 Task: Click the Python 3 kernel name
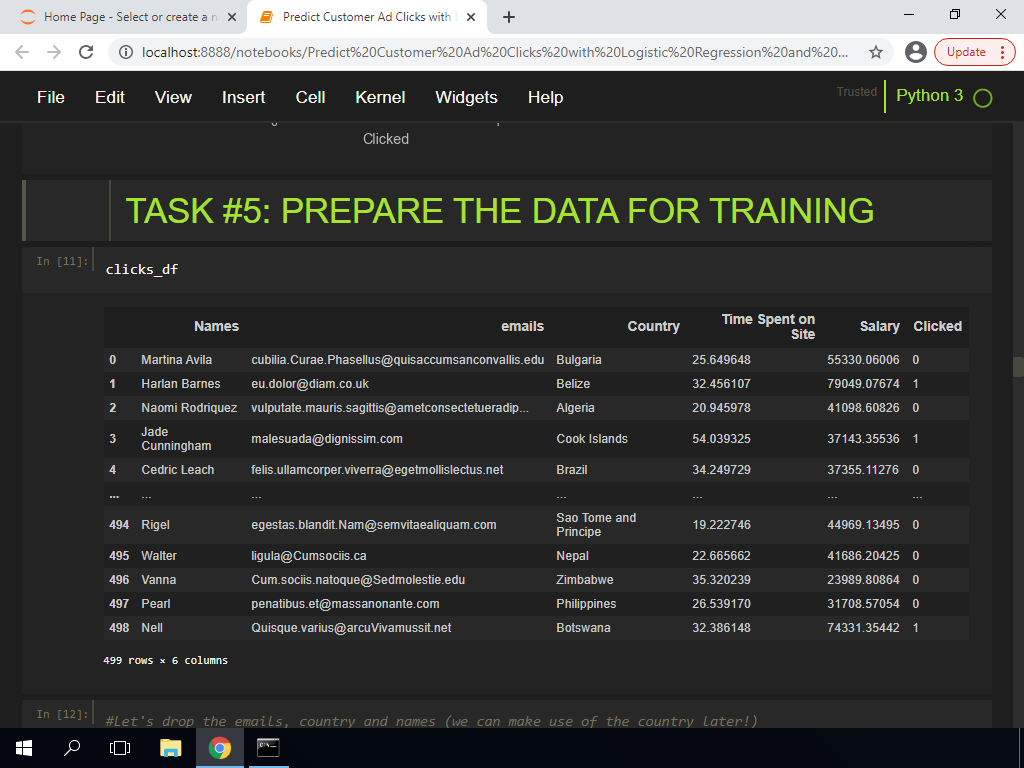pos(929,95)
